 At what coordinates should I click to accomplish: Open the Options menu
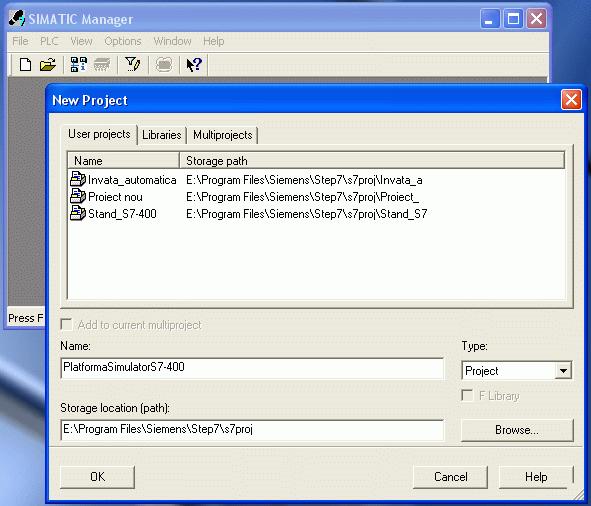pyautogui.click(x=123, y=41)
